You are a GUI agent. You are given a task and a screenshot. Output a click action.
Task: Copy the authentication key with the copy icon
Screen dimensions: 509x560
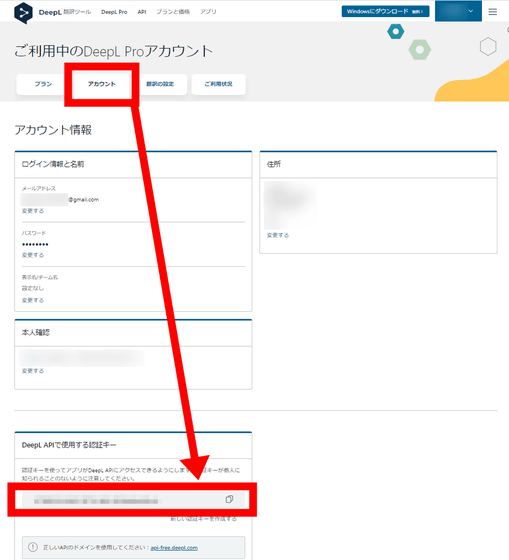(x=229, y=499)
